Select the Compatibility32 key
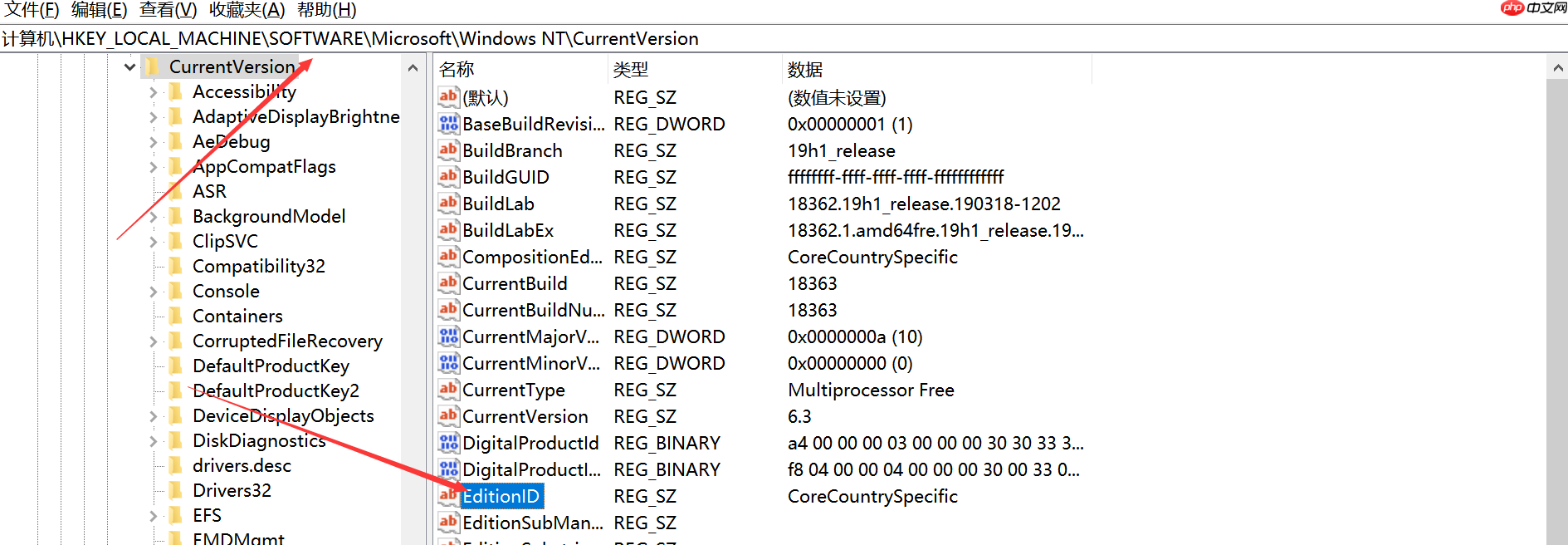The image size is (1568, 545). pos(259,266)
